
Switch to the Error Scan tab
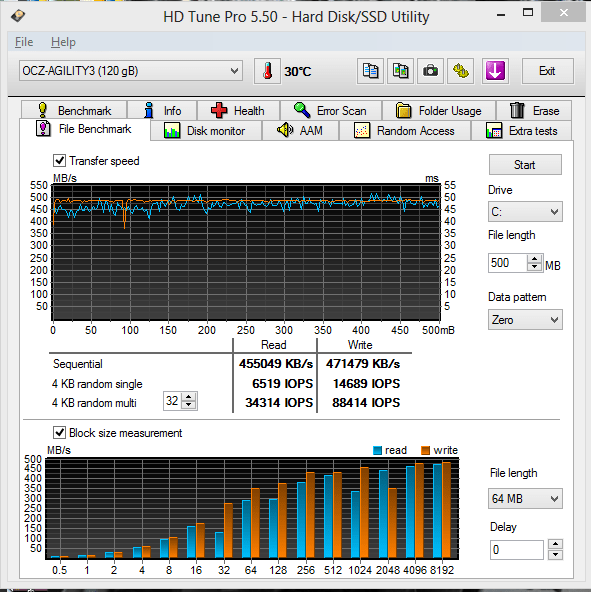pos(330,111)
